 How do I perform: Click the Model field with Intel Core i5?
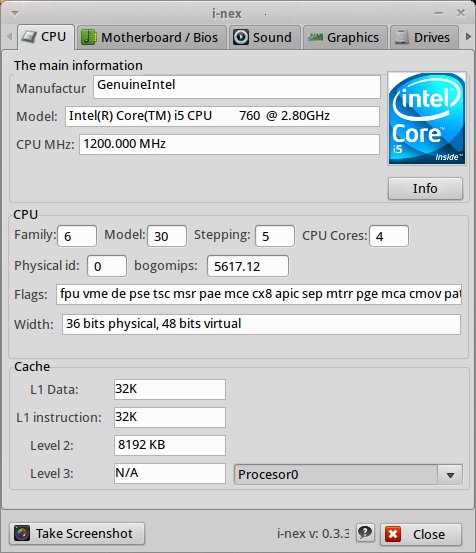tap(222, 116)
